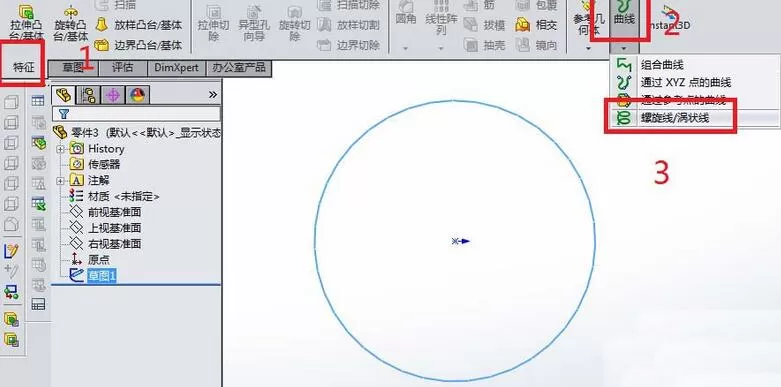Select the 镜向 mirror tool
Screen dimensions: 781x387
(x=536, y=45)
